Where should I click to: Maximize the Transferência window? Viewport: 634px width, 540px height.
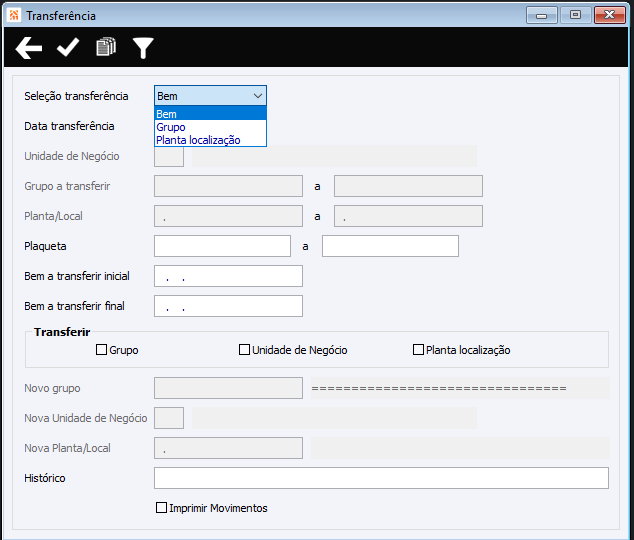[x=575, y=15]
